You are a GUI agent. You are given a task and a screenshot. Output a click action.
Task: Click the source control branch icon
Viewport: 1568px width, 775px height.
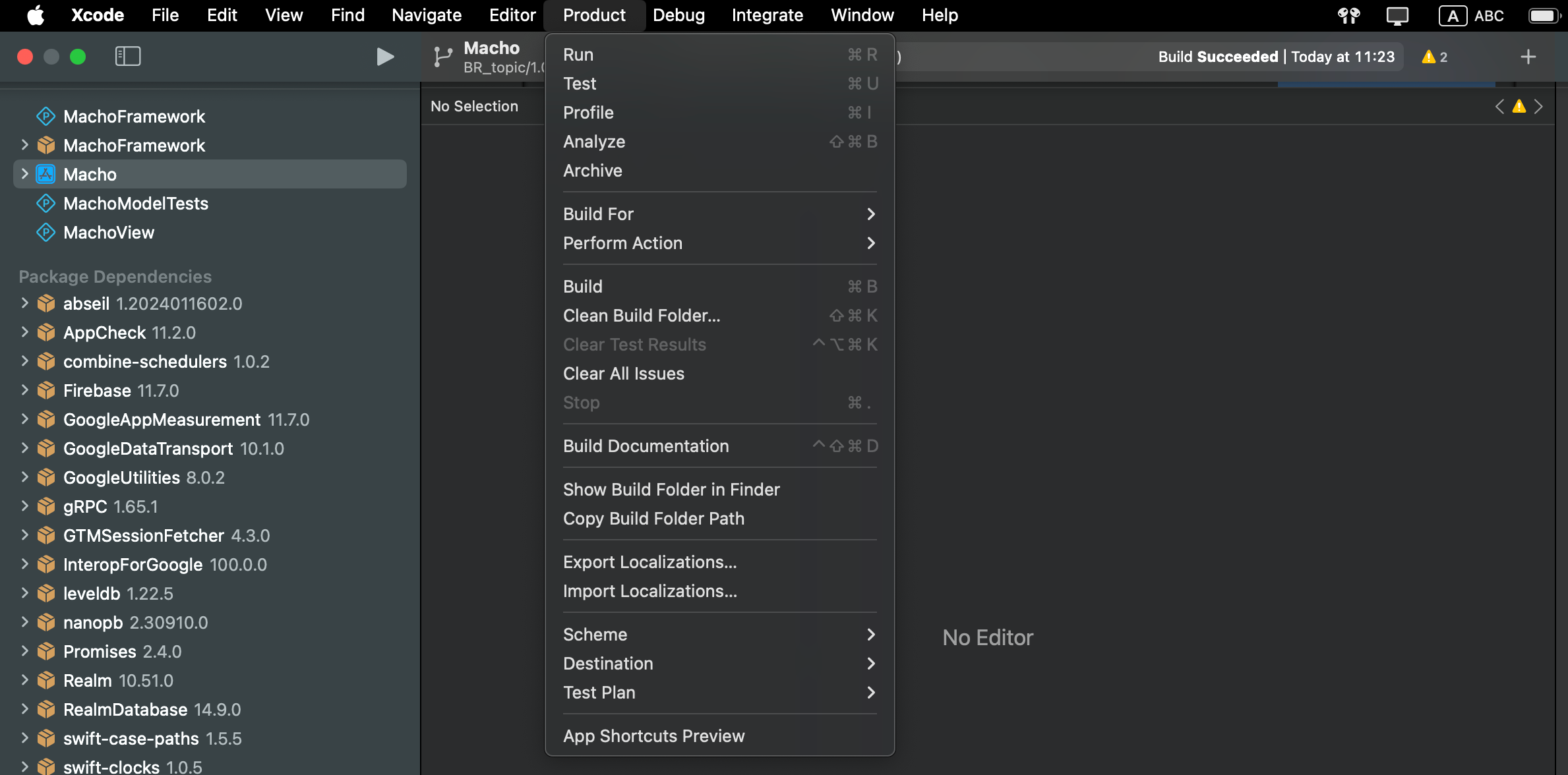click(x=442, y=57)
